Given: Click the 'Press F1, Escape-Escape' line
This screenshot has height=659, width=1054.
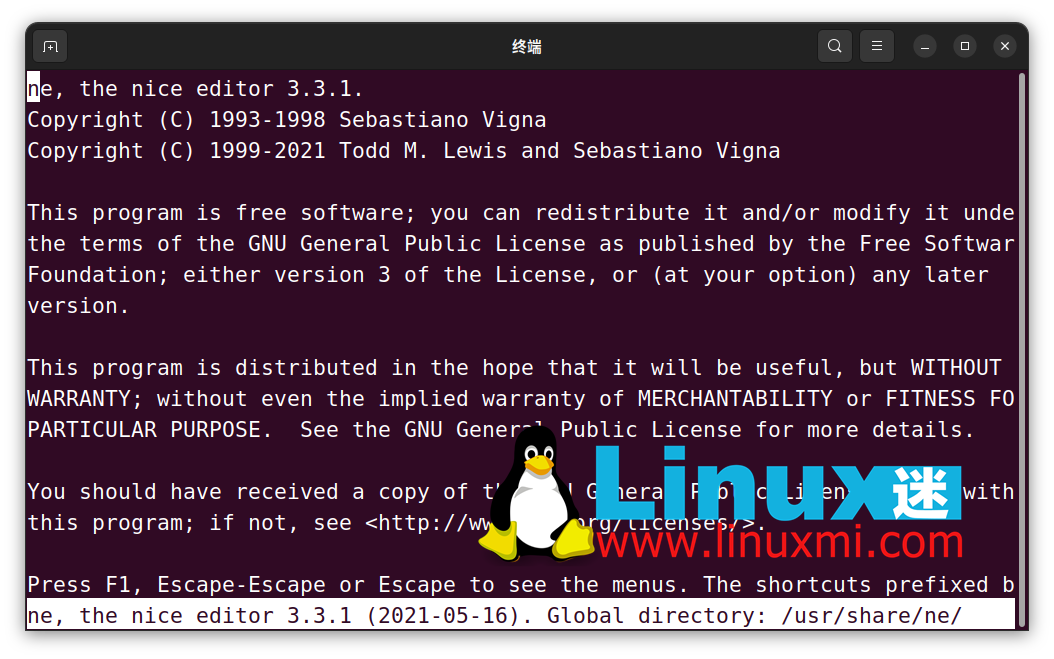Looking at the screenshot, I should [x=521, y=584].
